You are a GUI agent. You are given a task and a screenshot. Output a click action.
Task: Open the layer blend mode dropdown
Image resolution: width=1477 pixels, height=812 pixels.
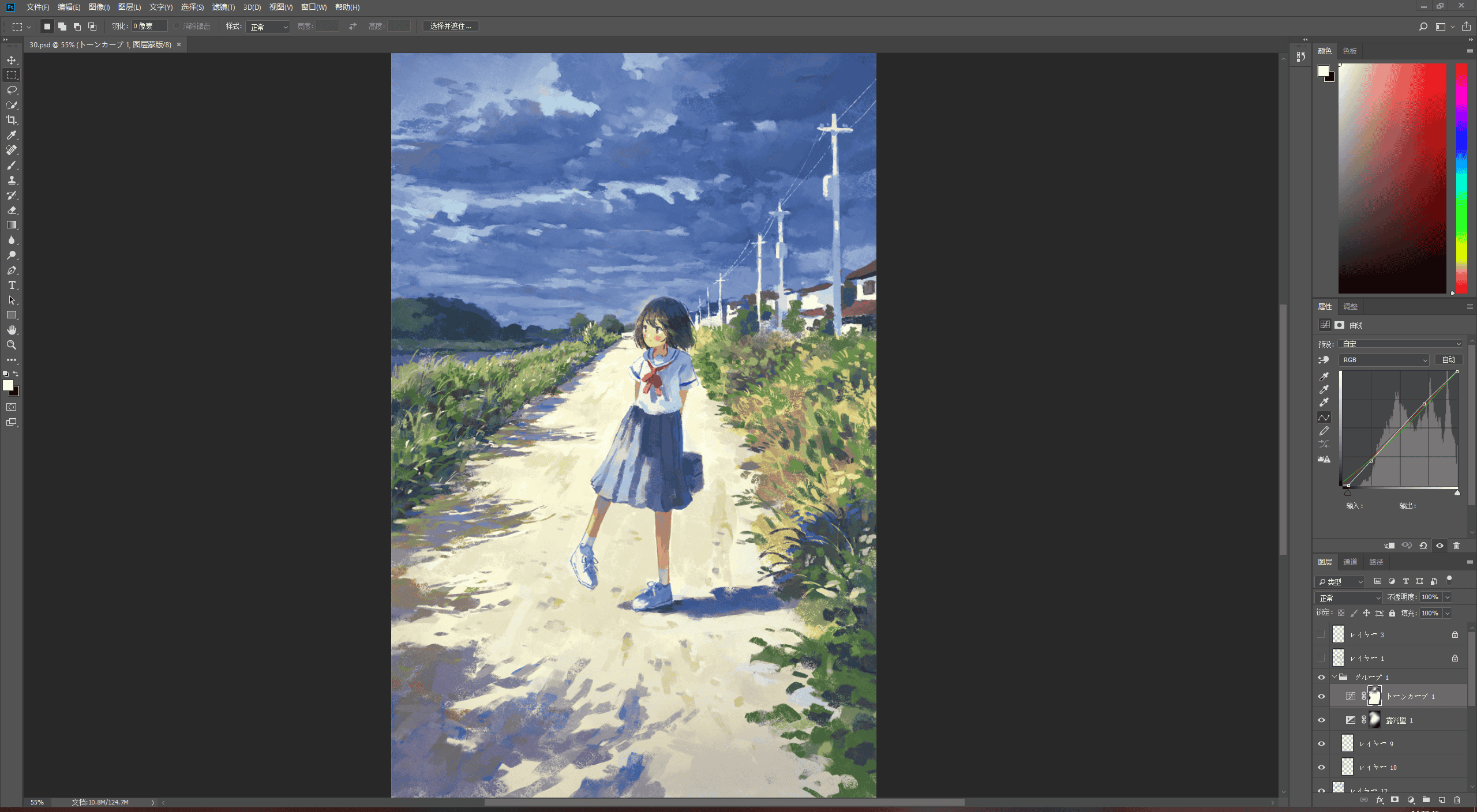(x=1348, y=597)
